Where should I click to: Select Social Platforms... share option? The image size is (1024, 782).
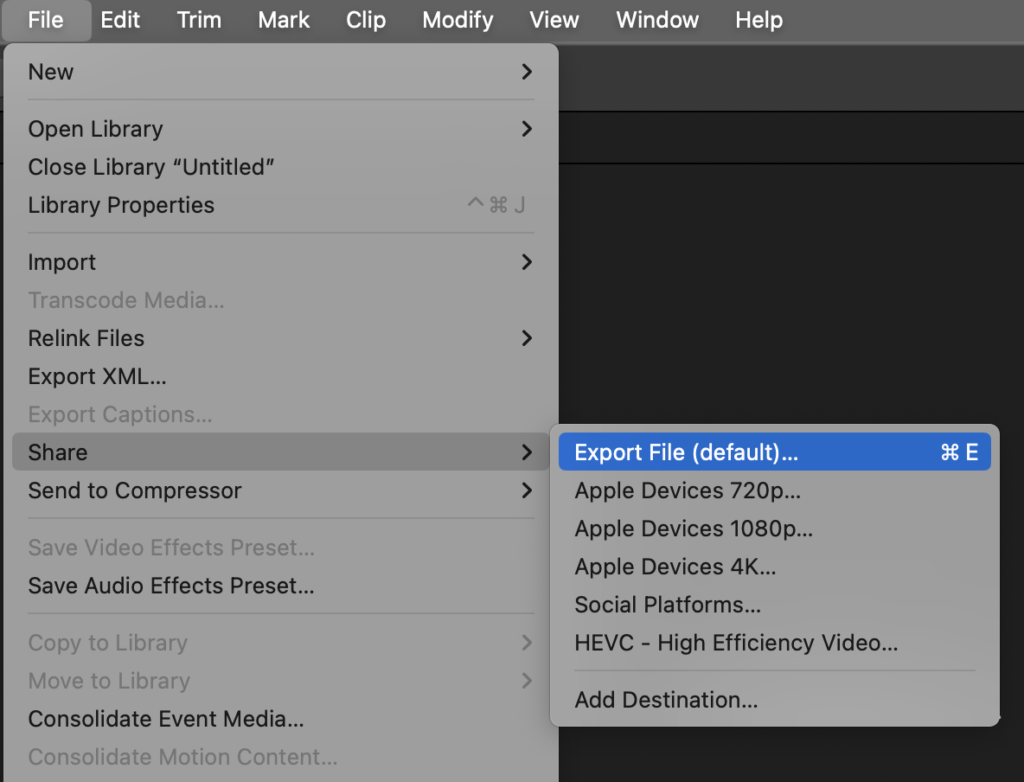(775, 605)
